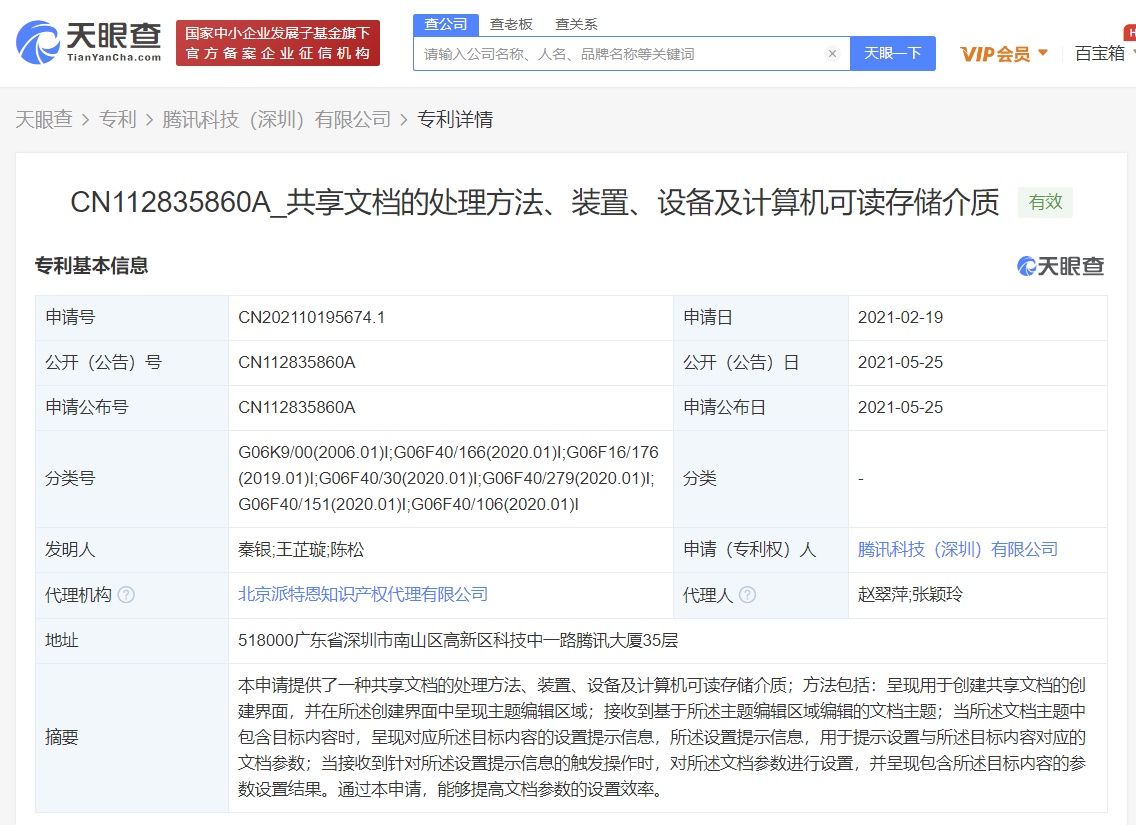Click the red 国家中小企业发展子基金 badge

(277, 42)
